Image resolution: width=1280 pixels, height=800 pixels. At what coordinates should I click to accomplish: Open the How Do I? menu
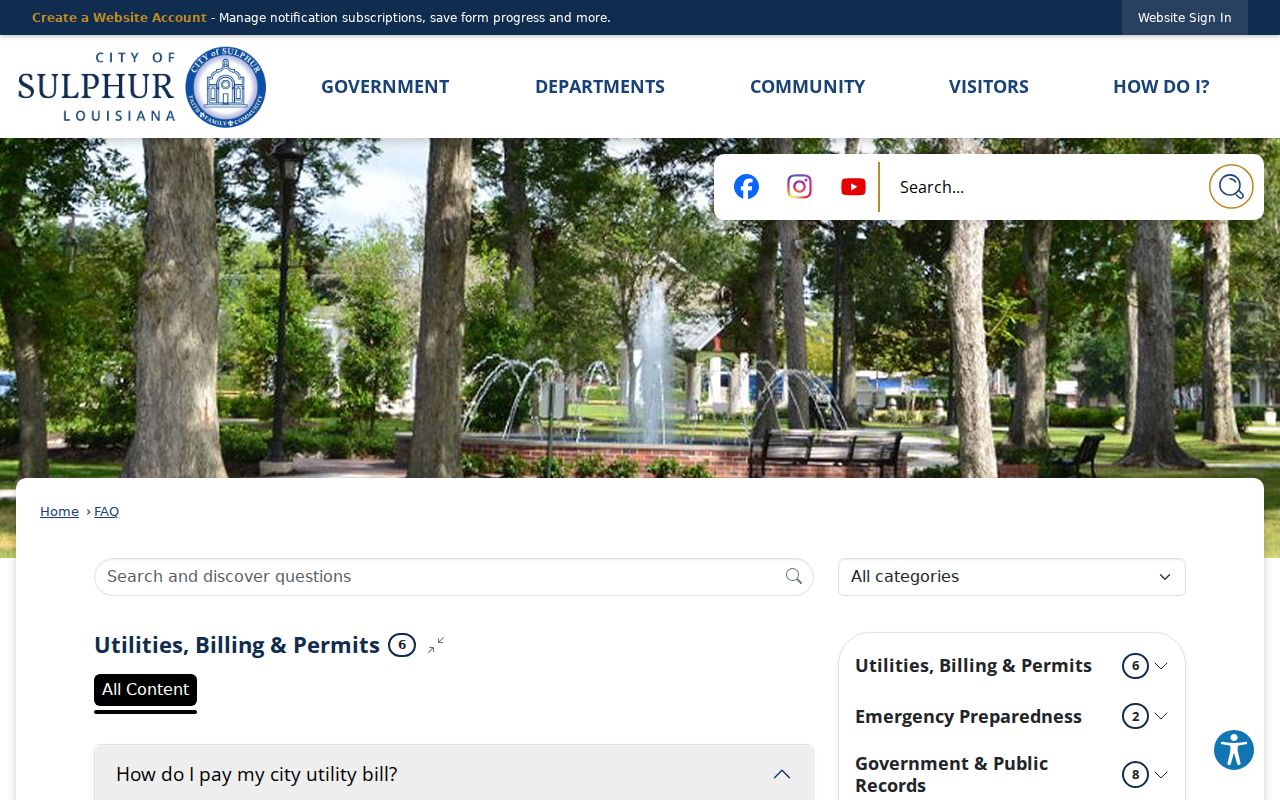point(1161,87)
